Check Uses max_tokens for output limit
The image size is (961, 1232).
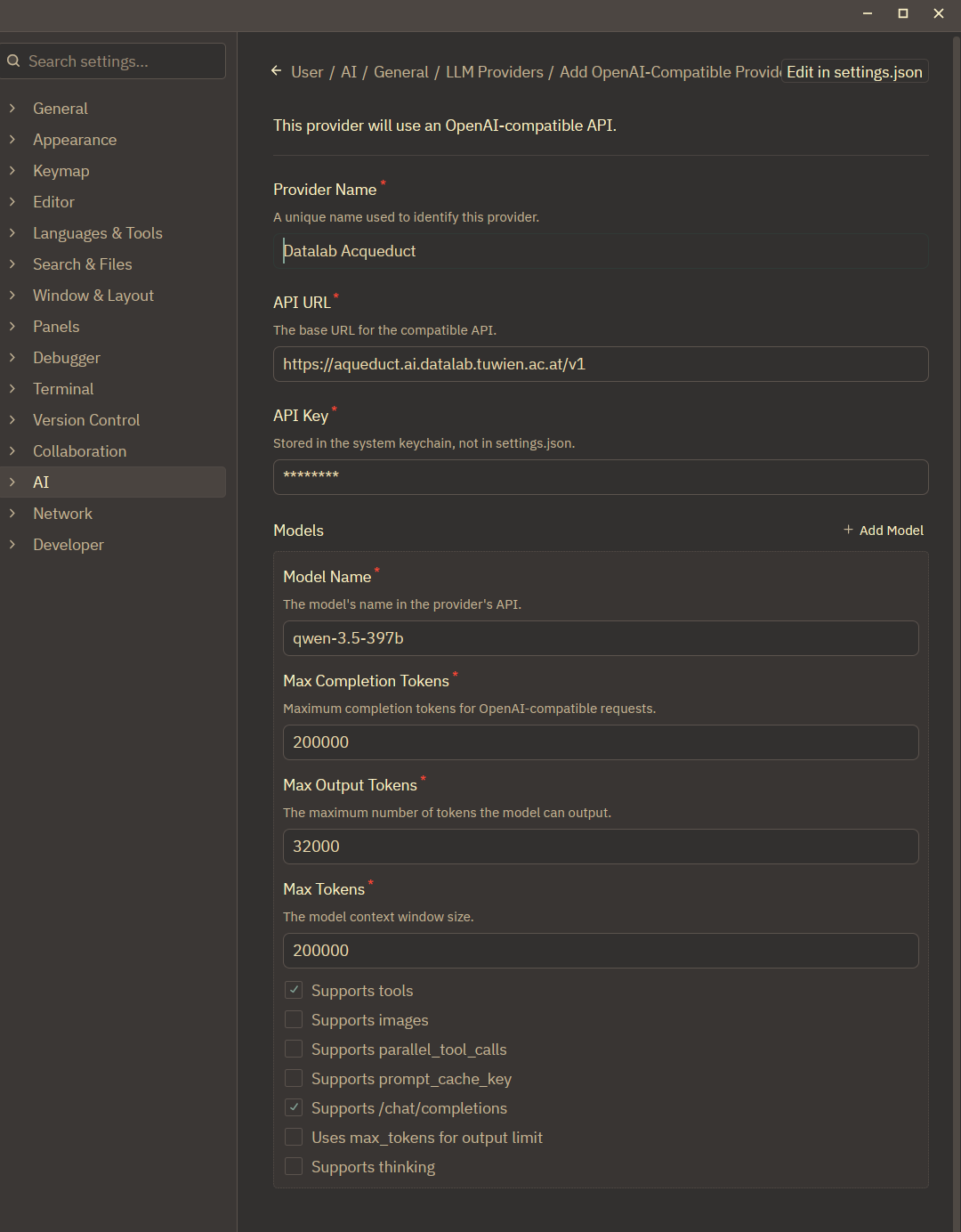point(294,1137)
